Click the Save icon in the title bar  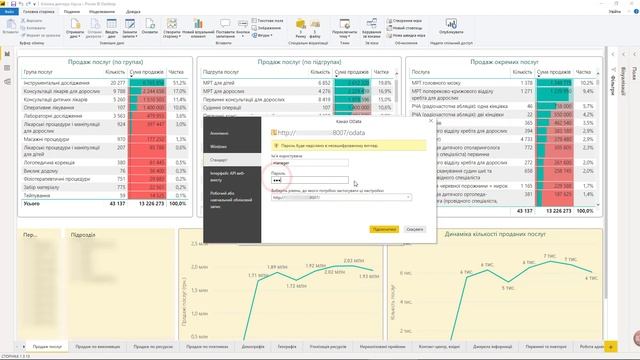(x=13, y=4)
